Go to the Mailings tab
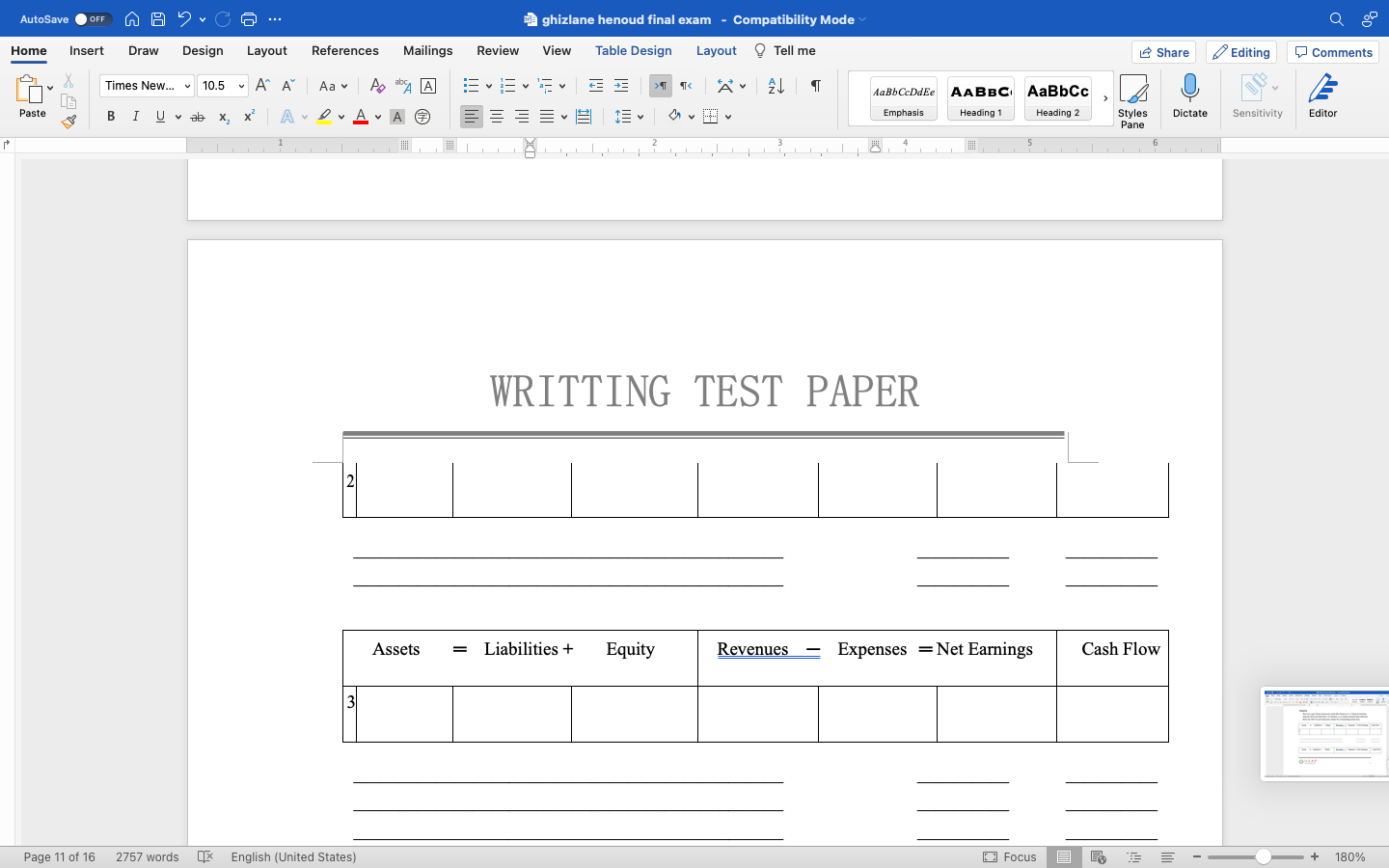Viewport: 1389px width, 868px height. (428, 51)
